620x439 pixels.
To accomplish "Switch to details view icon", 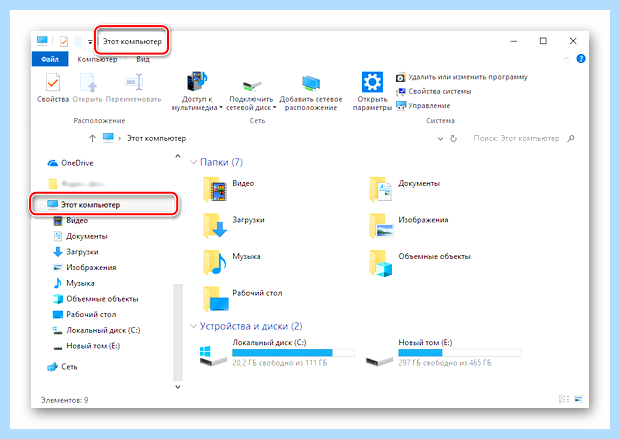I will click(564, 399).
